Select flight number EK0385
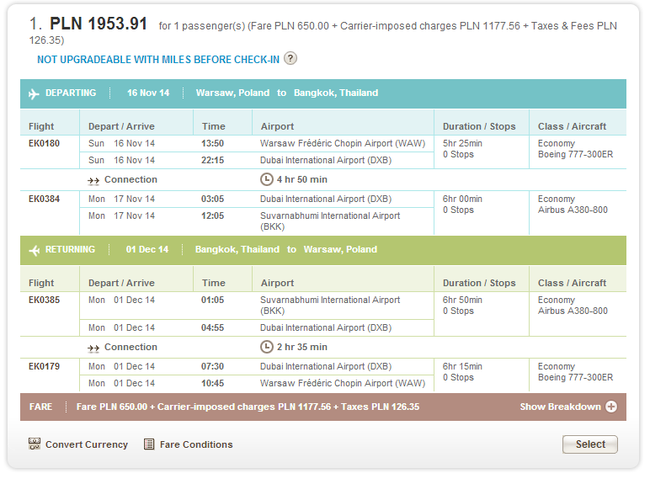 click(x=44, y=300)
